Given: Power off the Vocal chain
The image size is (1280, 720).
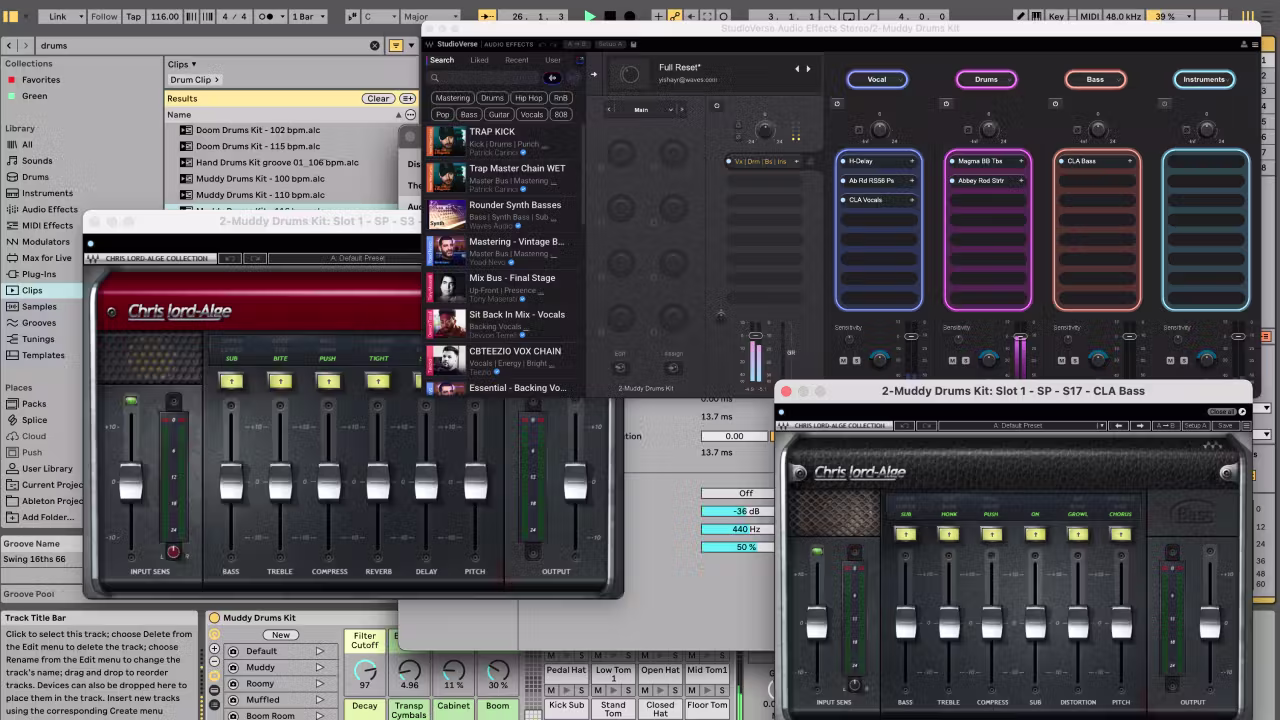Looking at the screenshot, I should coord(837,104).
